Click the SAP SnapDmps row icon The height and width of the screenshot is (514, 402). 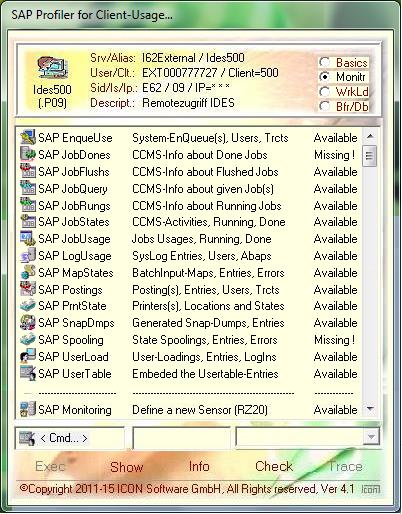click(28, 322)
